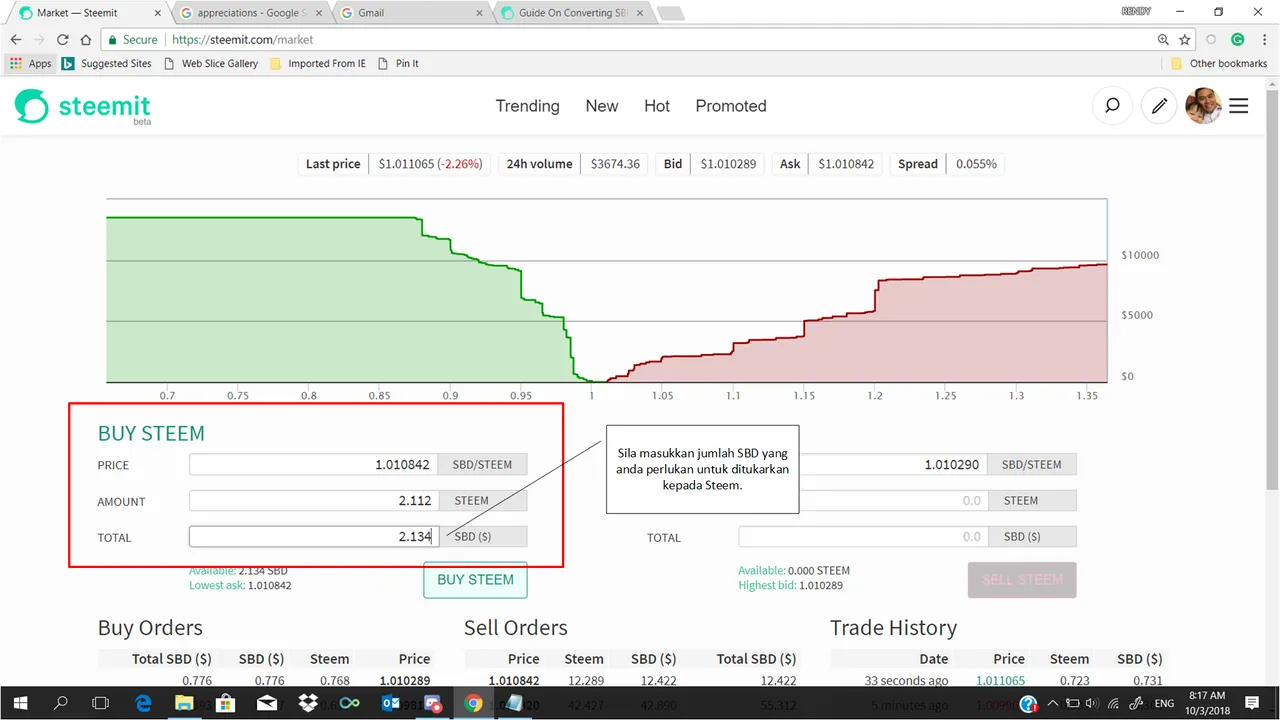The height and width of the screenshot is (720, 1280).
Task: Open Imported From IE bookmarks folder
Action: [318, 63]
